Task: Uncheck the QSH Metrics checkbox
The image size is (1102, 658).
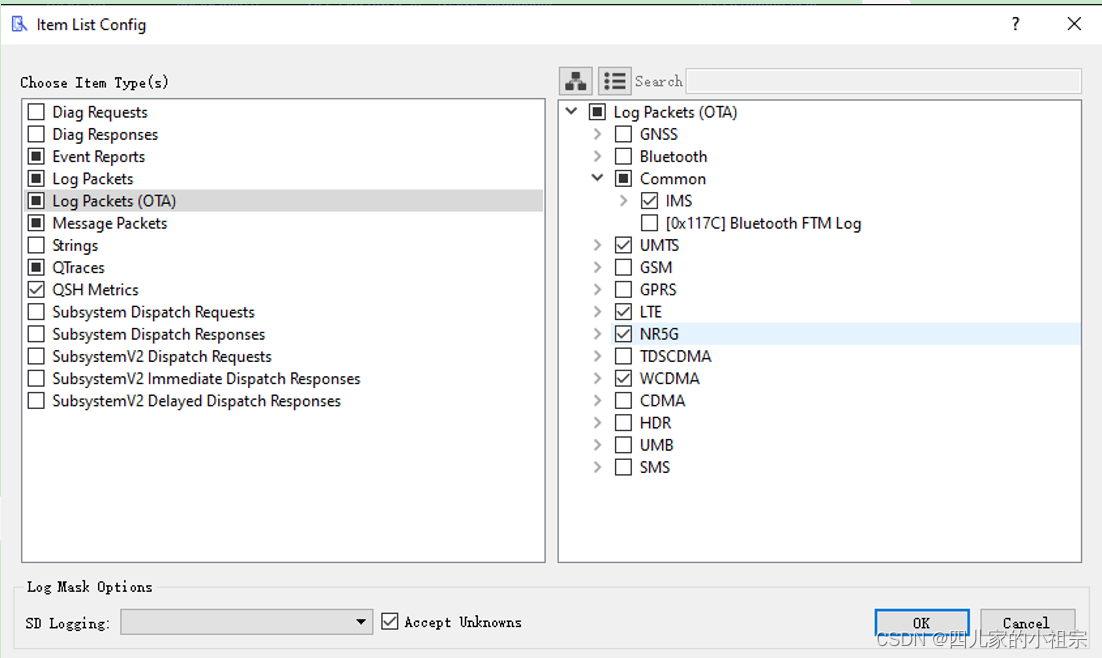Action: tap(37, 290)
